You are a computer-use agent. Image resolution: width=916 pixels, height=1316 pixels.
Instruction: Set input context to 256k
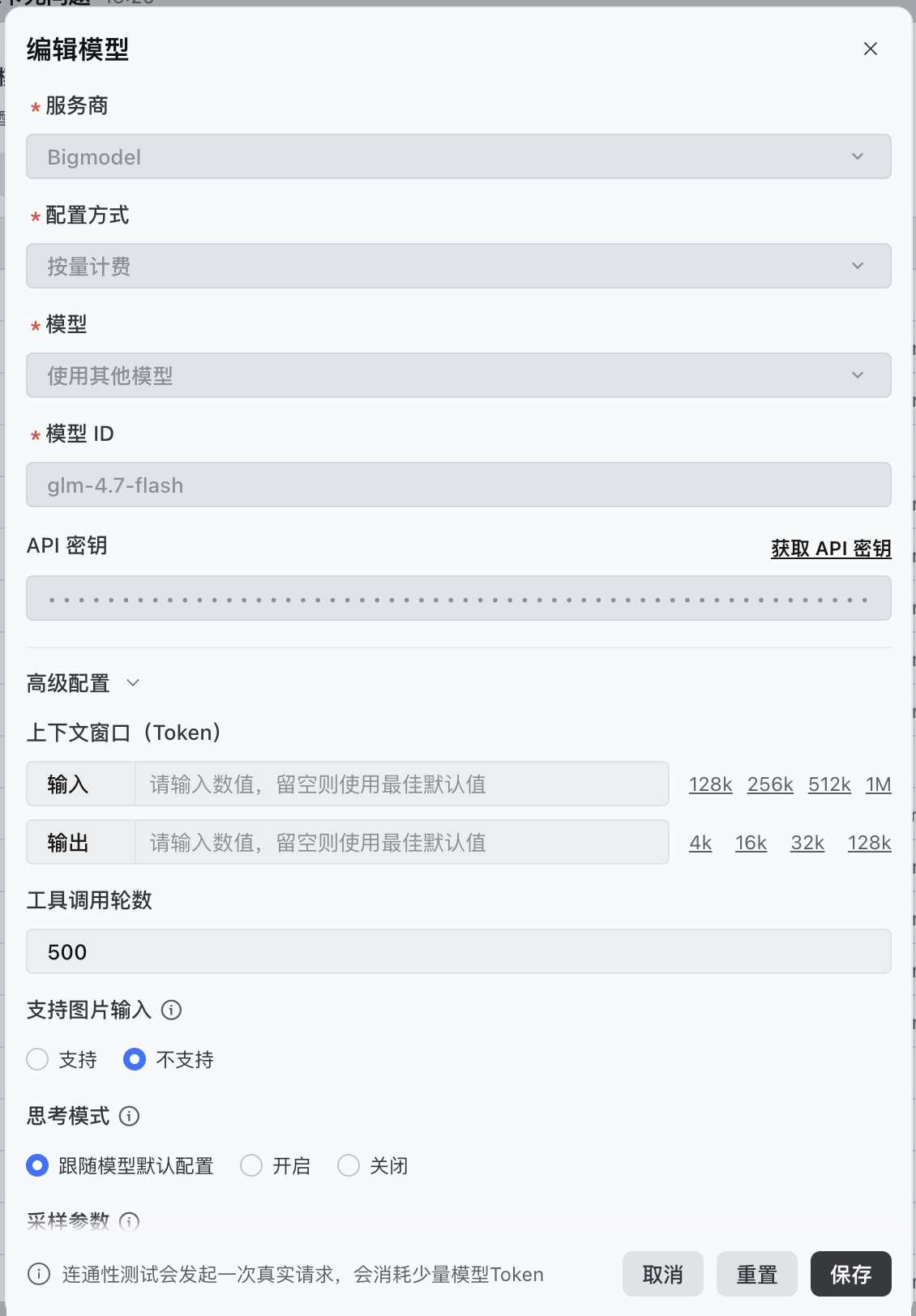click(770, 784)
